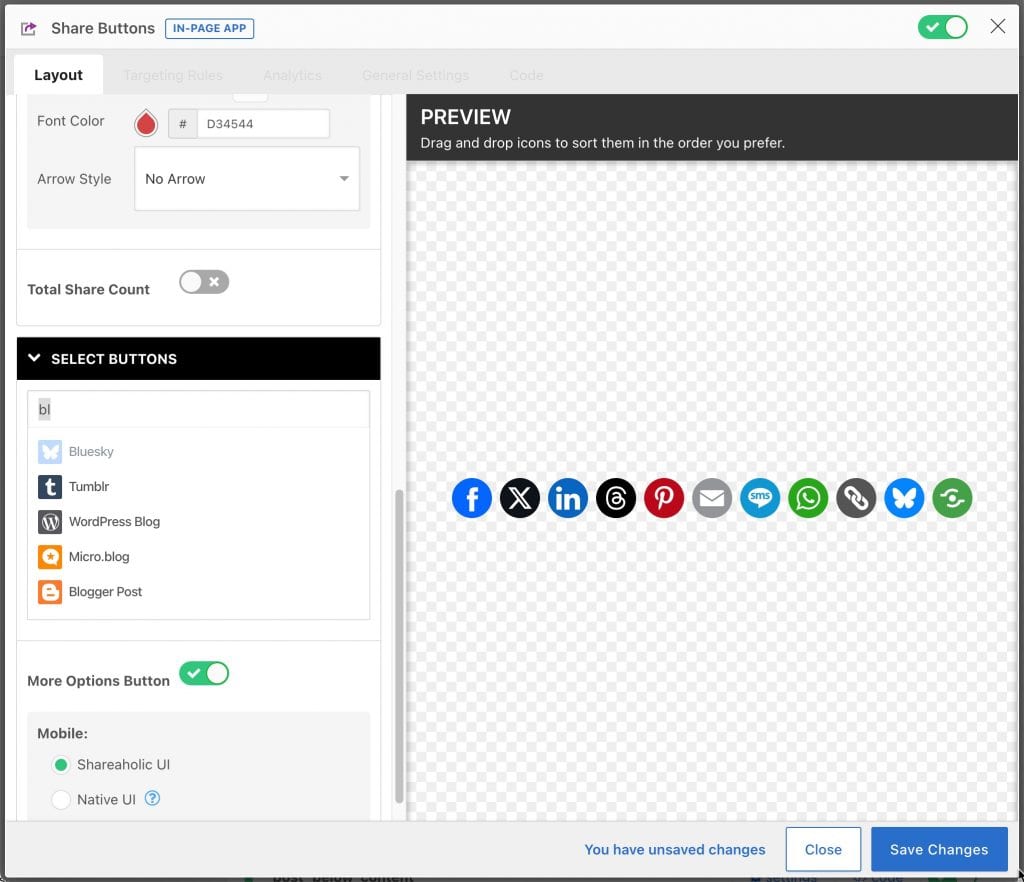Image resolution: width=1024 pixels, height=882 pixels.
Task: Open the Analytics tab
Action: [293, 75]
